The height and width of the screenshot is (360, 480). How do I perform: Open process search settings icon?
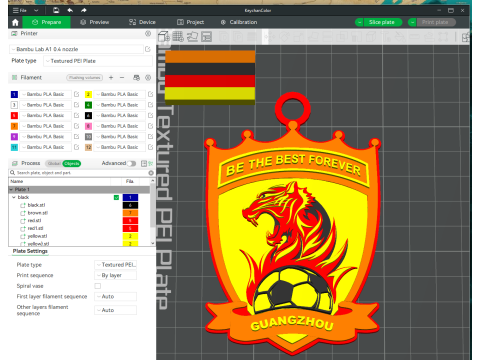[151, 163]
